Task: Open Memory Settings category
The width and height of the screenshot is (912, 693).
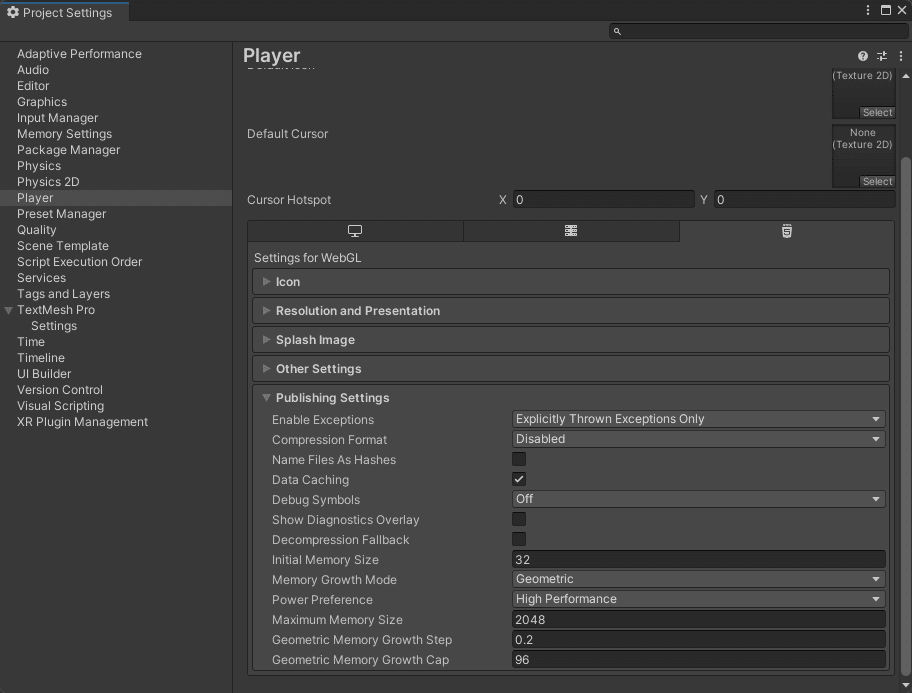Action: pyautogui.click(x=64, y=134)
